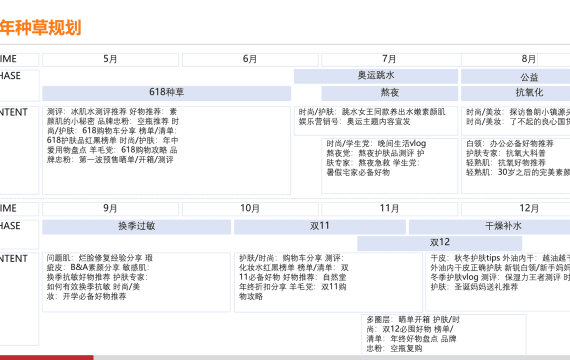
Task: Click the line 妆：开学必备好物推荐
Action: (87, 297)
